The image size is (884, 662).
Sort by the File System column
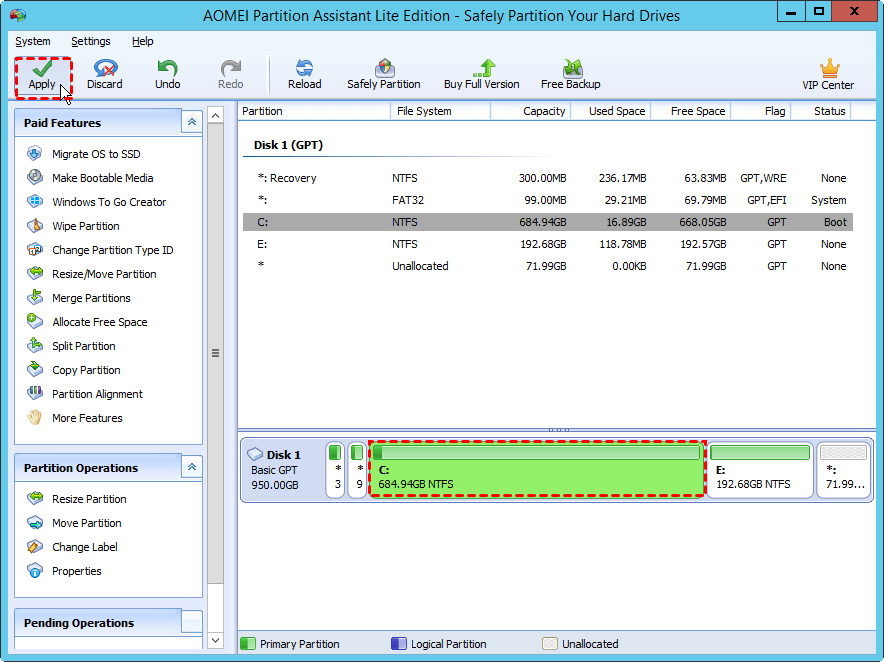440,111
